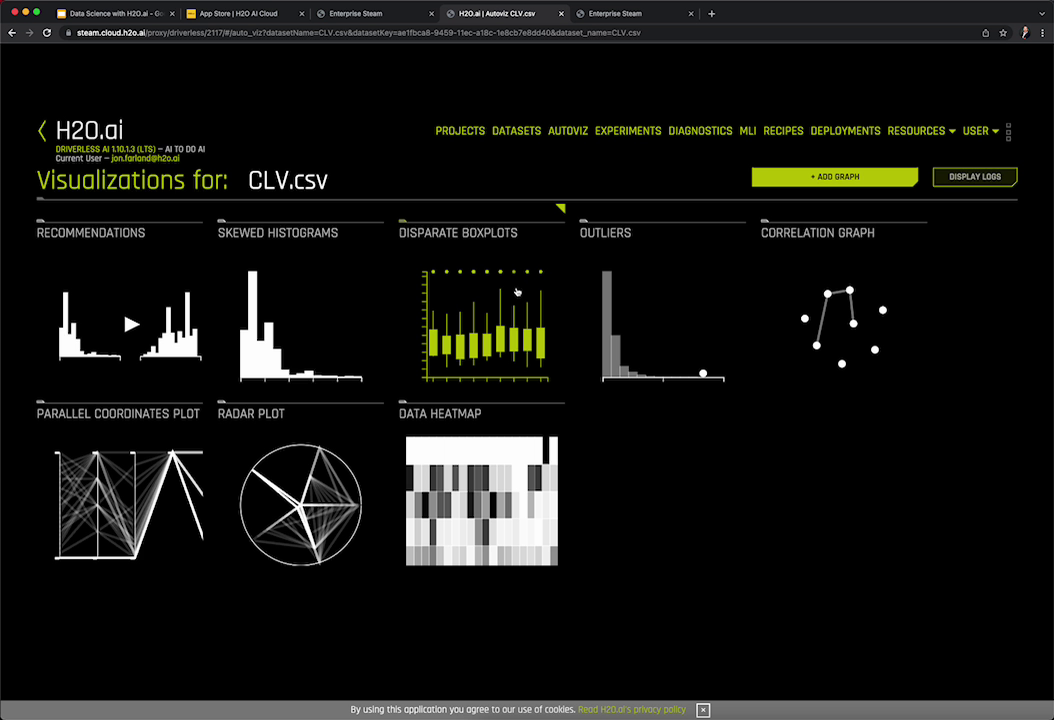The height and width of the screenshot is (720, 1054).
Task: Select PROJECTS in the navigation menu
Action: (460, 130)
